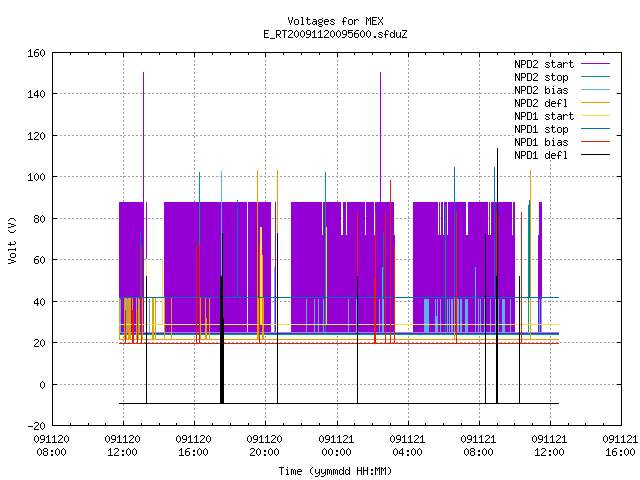Click the purple line sample beside NPD2 start
The height and width of the screenshot is (480, 640).
(x=595, y=64)
